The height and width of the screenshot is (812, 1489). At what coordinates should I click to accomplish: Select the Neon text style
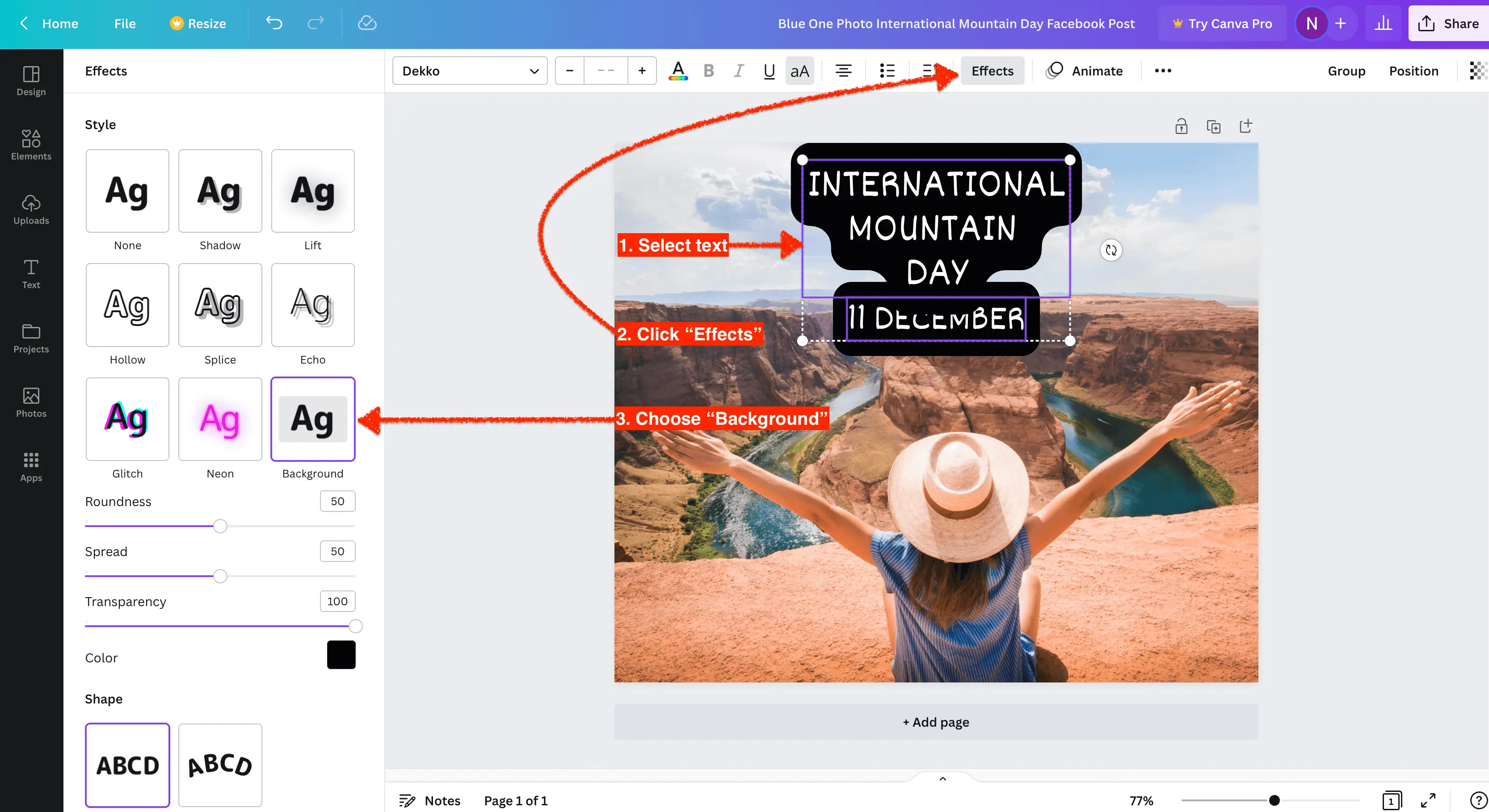coord(220,419)
